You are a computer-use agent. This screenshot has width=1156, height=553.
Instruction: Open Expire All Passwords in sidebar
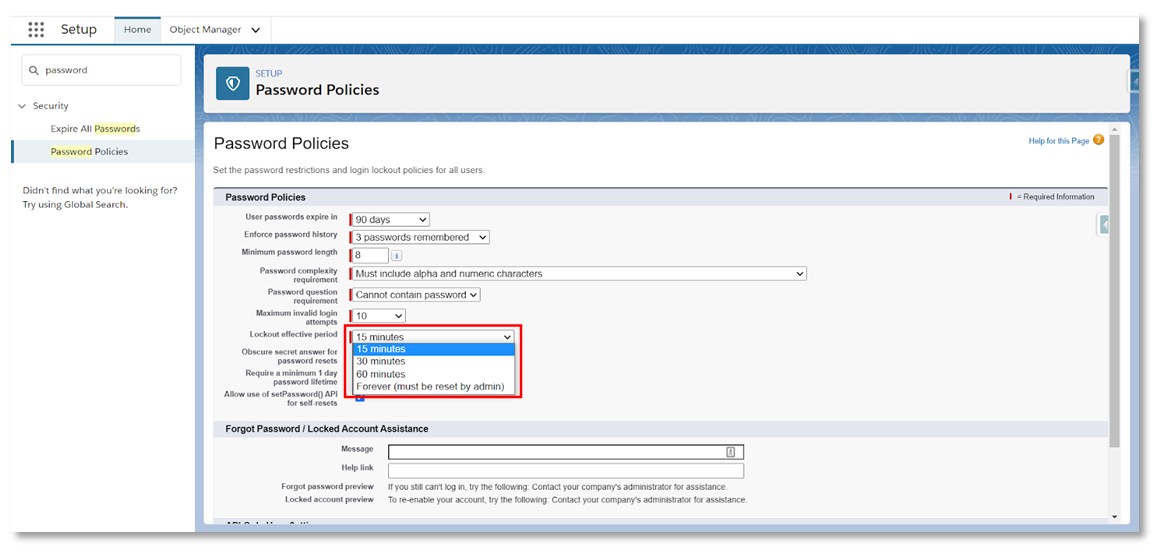[95, 128]
